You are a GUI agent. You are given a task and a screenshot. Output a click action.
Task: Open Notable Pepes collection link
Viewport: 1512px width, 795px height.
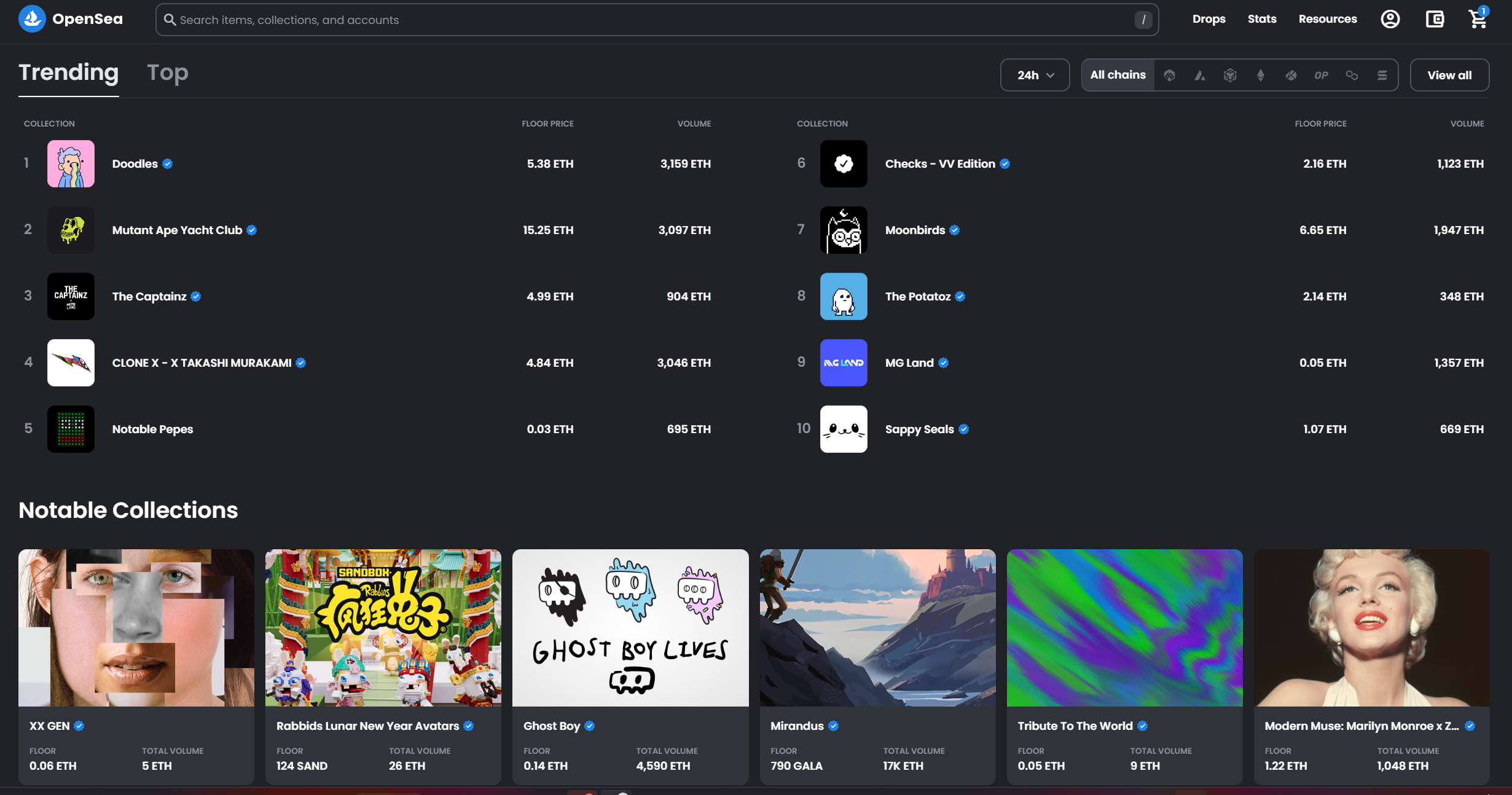click(x=152, y=429)
